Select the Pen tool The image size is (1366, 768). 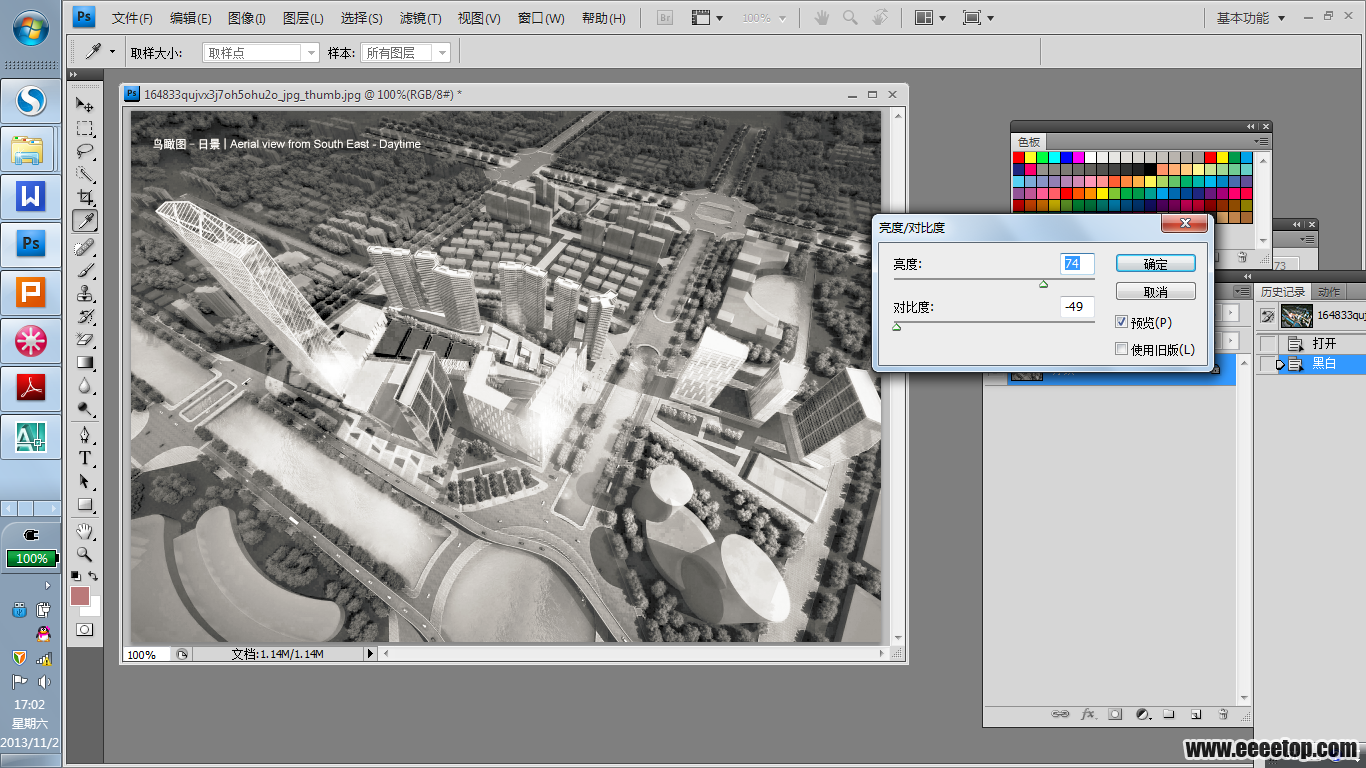[85, 434]
